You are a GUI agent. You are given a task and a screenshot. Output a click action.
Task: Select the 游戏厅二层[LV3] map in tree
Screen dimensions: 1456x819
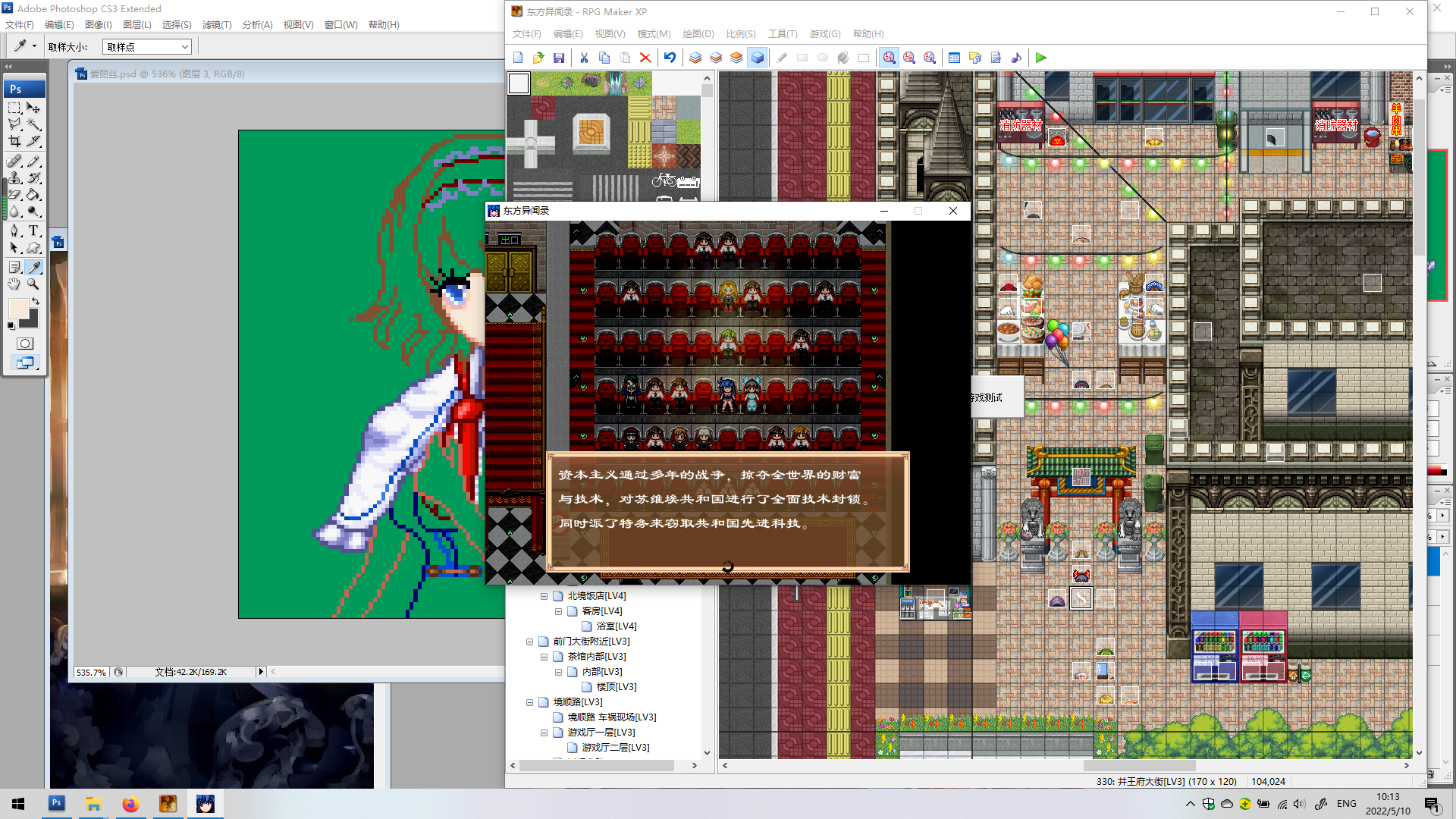pos(616,748)
